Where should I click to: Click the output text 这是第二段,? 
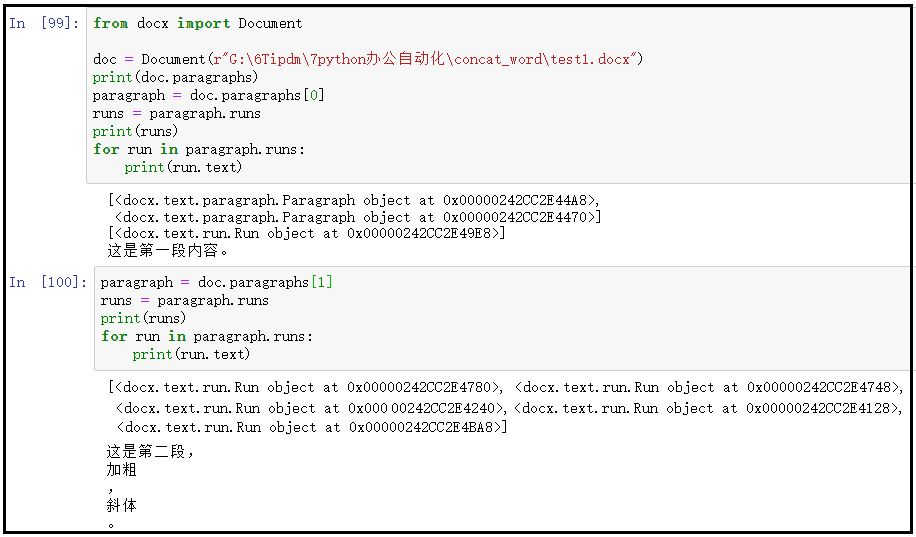[150, 451]
